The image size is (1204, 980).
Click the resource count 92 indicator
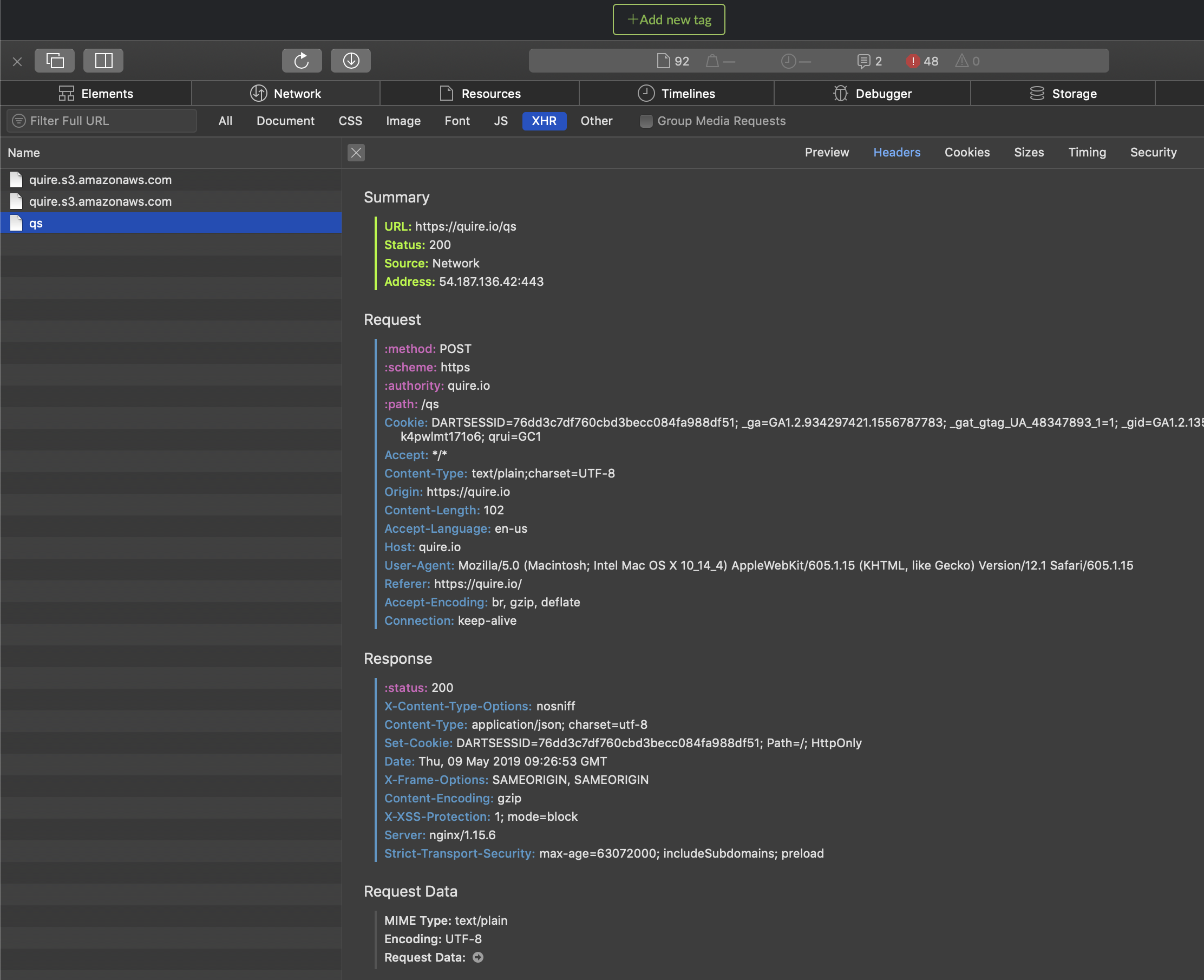point(673,61)
